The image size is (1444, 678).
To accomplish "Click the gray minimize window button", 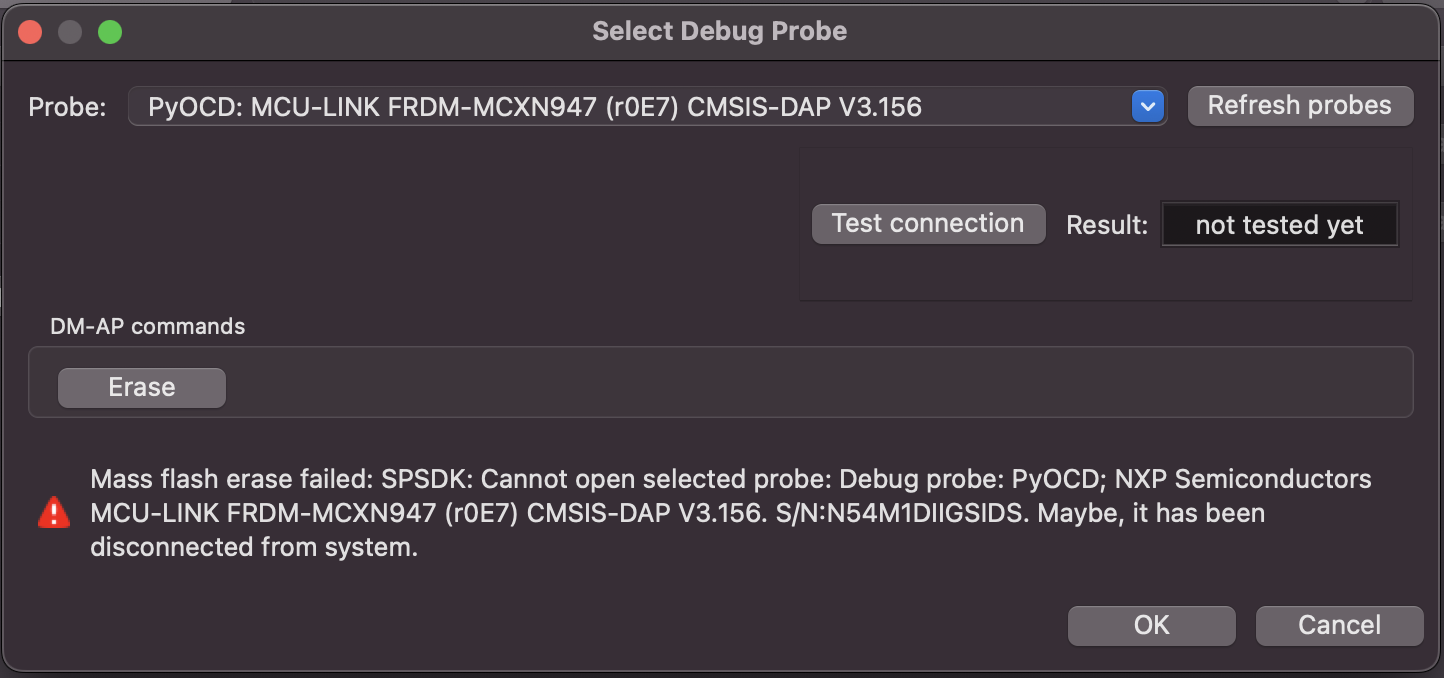I will click(x=70, y=32).
